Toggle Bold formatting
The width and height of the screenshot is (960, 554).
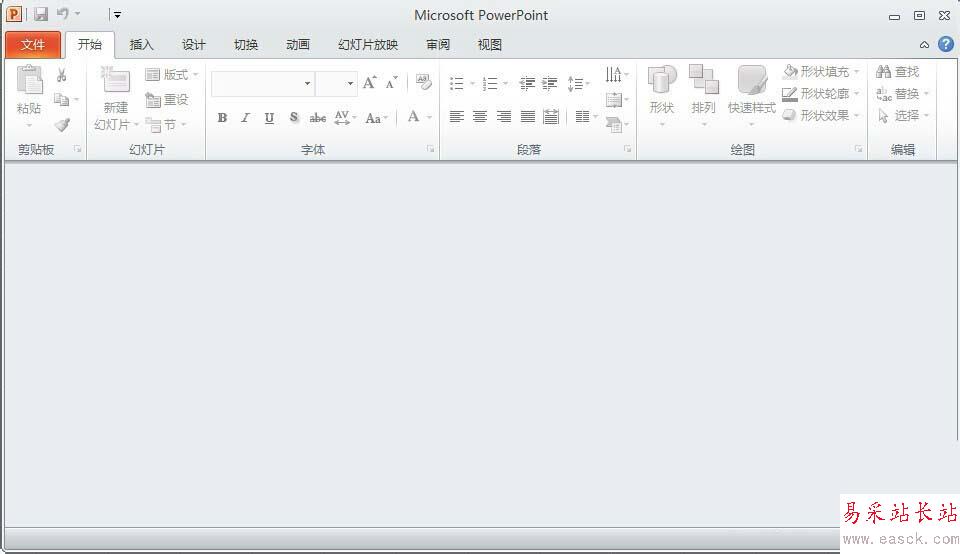222,118
